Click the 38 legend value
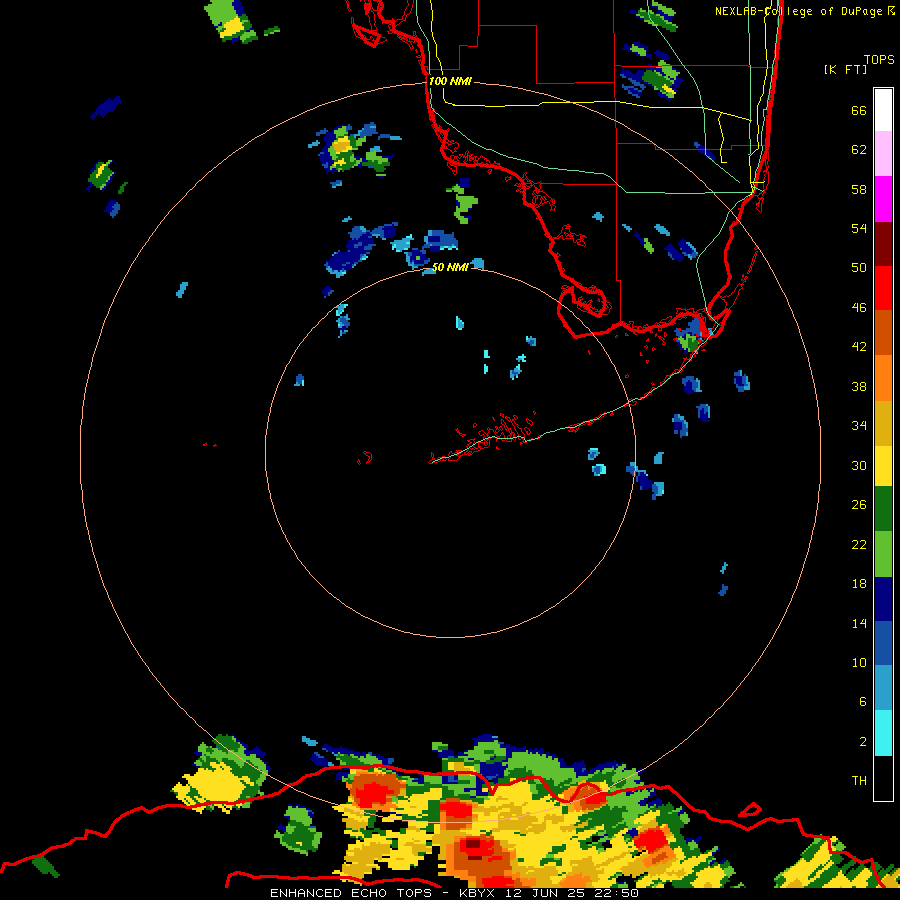This screenshot has width=900, height=900. pos(859,386)
